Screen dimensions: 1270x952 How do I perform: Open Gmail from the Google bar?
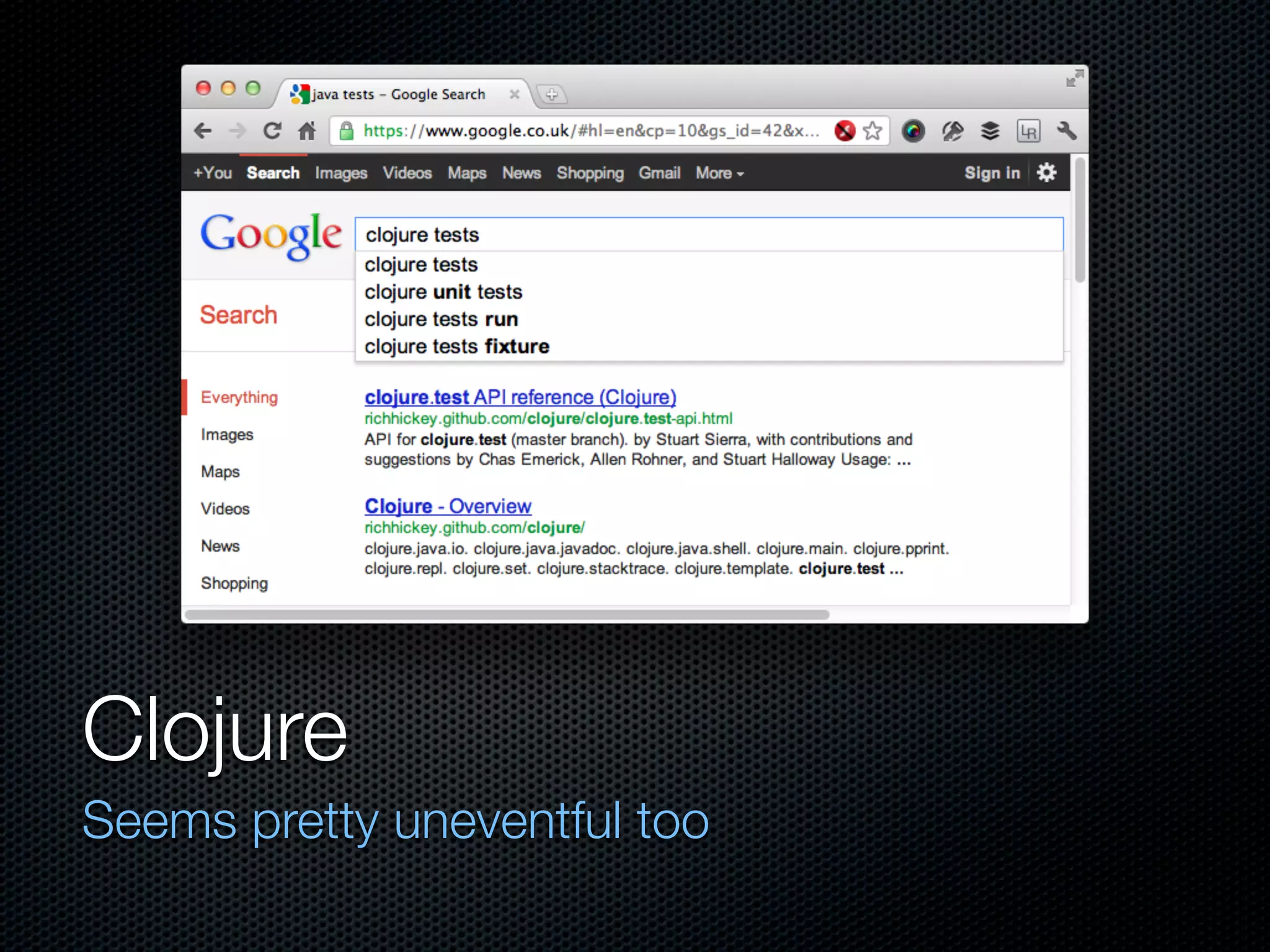[x=659, y=173]
